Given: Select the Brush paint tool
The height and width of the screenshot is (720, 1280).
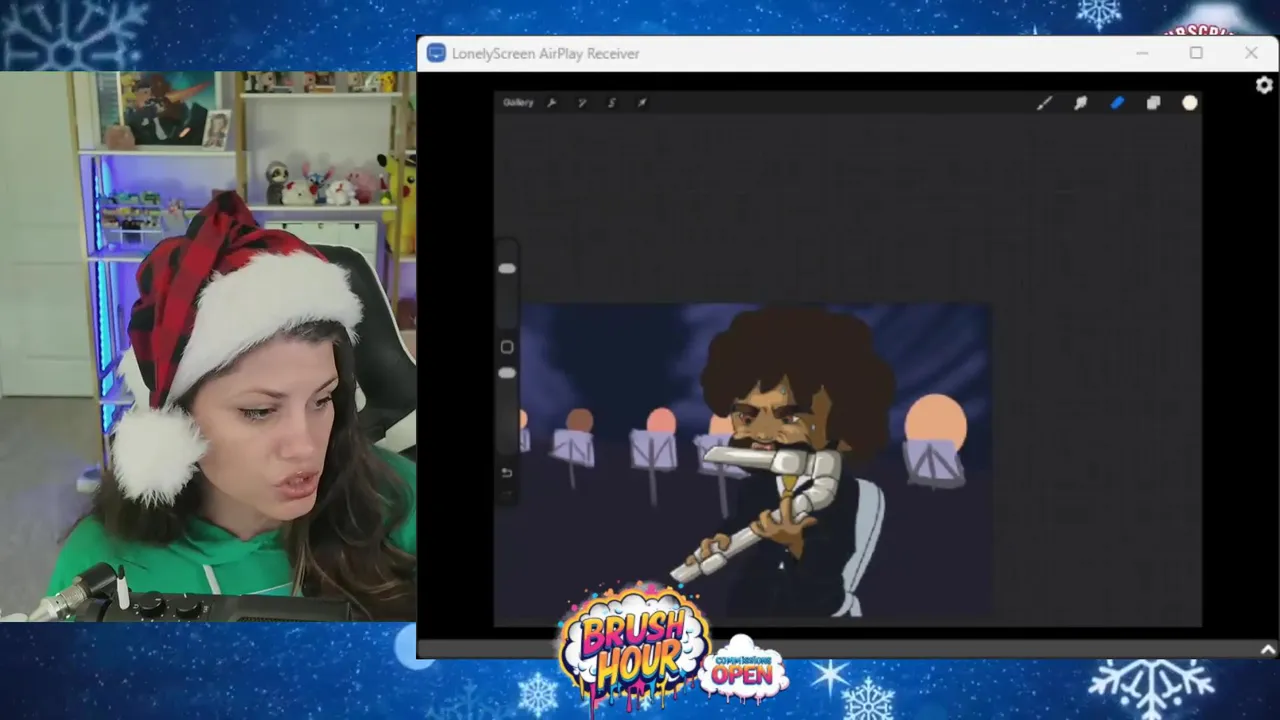Looking at the screenshot, I should coord(1044,103).
